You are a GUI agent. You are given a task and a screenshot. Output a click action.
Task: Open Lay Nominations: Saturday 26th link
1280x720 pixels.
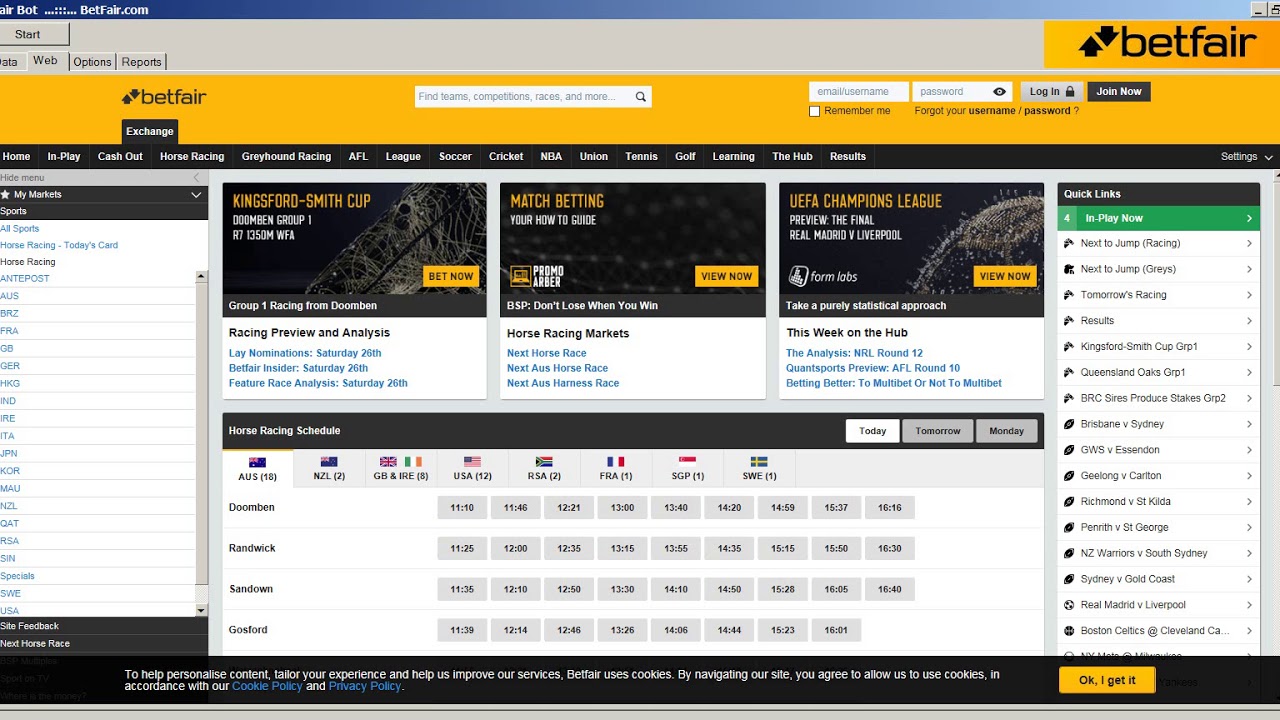305,353
